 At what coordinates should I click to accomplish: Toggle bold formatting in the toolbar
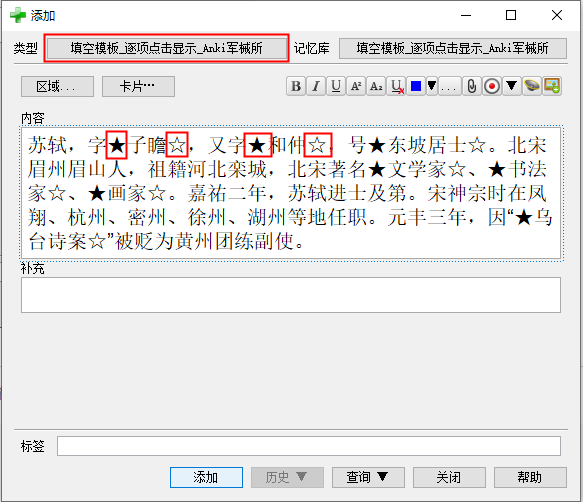(296, 86)
